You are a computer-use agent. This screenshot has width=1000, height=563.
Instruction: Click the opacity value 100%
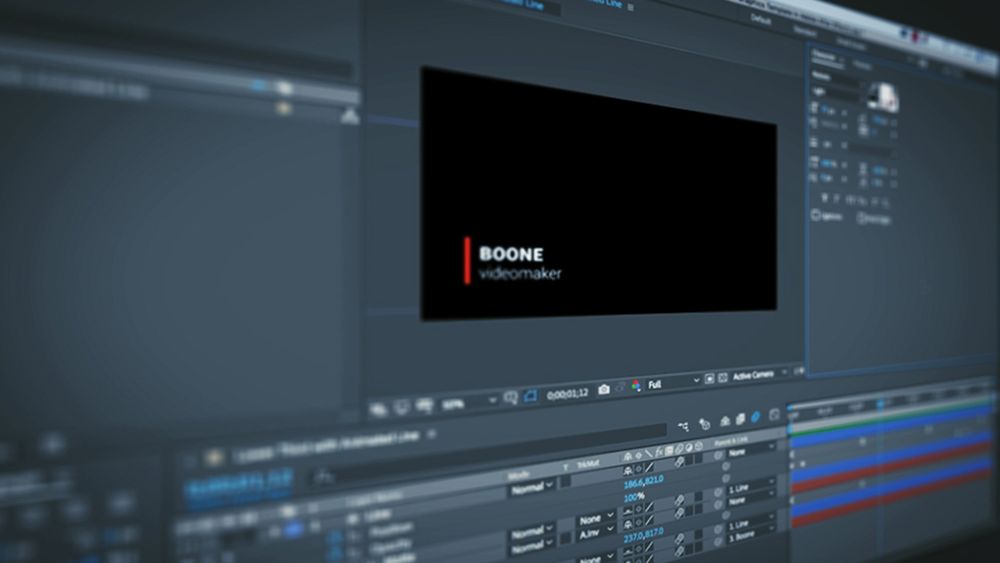[x=633, y=497]
